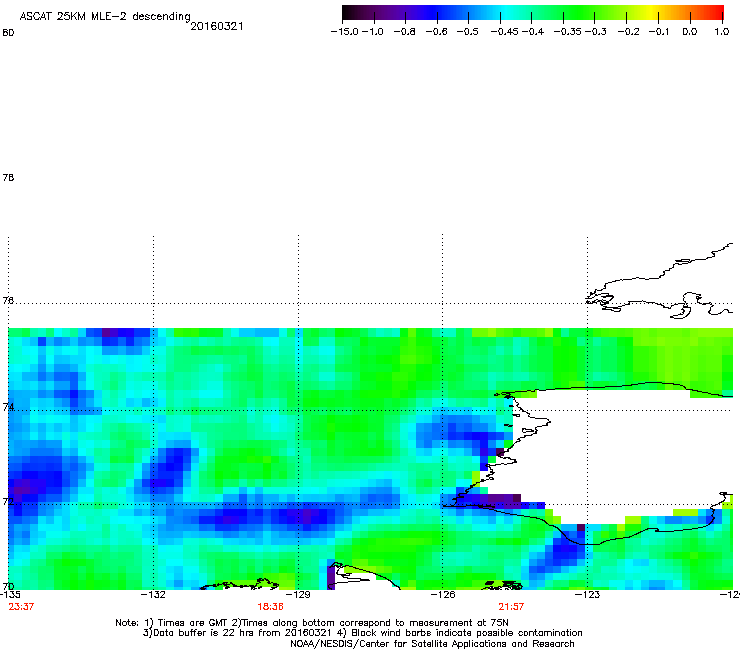Click the dark purple cell near -128.5 at 70N

(331, 577)
